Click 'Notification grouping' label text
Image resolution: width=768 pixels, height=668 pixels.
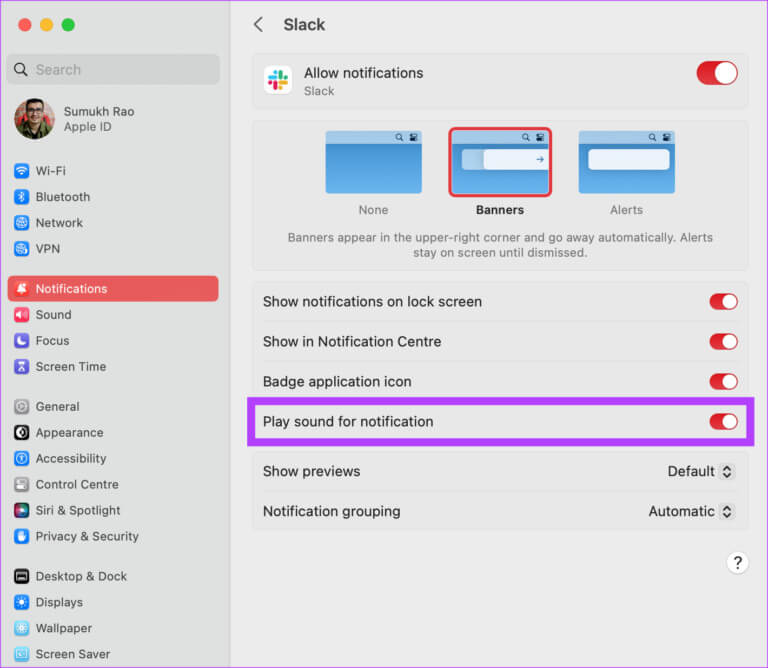(332, 512)
